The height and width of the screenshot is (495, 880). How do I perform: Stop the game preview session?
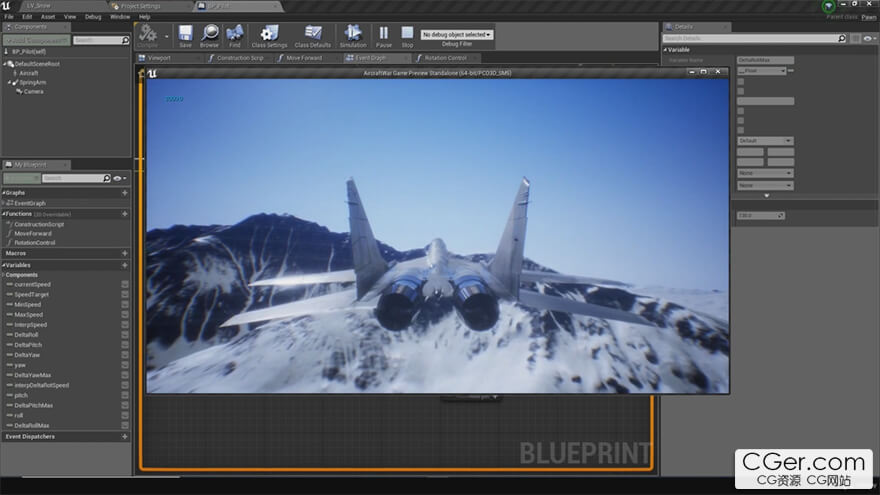(407, 35)
